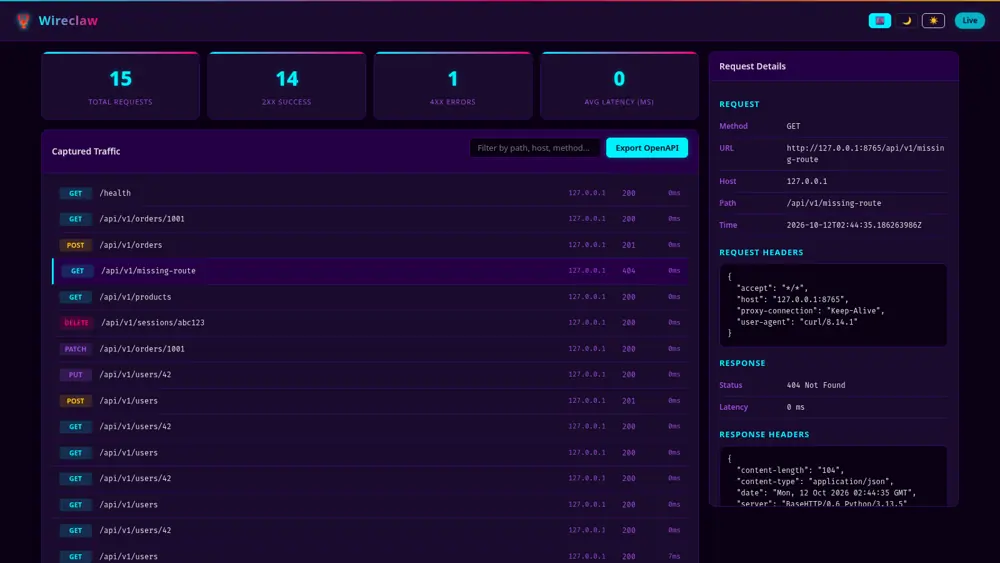Click the Latency 0 ms value
This screenshot has height=563, width=1000.
click(x=796, y=407)
